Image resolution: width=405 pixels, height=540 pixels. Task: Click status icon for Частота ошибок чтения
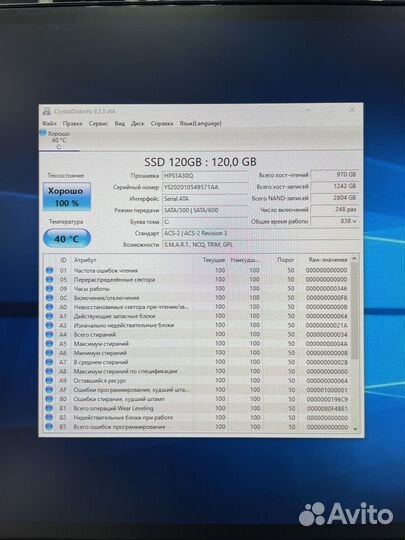[x=49, y=270]
